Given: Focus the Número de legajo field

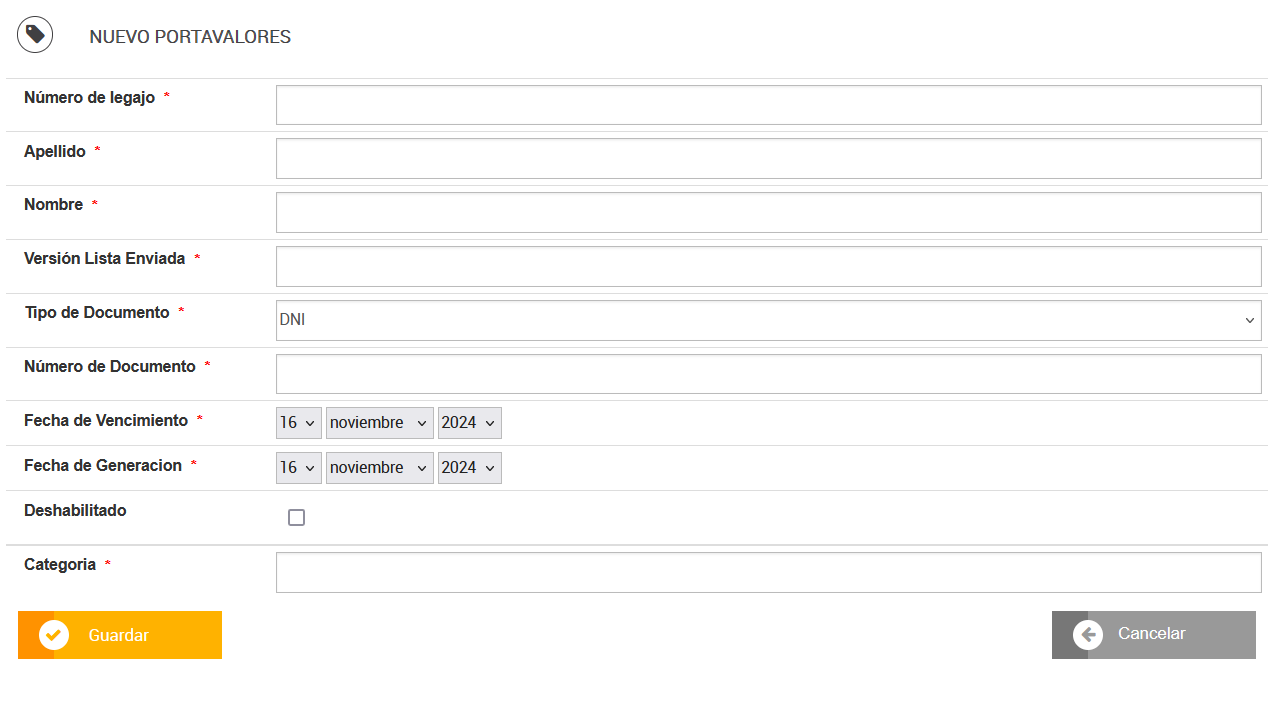Looking at the screenshot, I should (768, 105).
